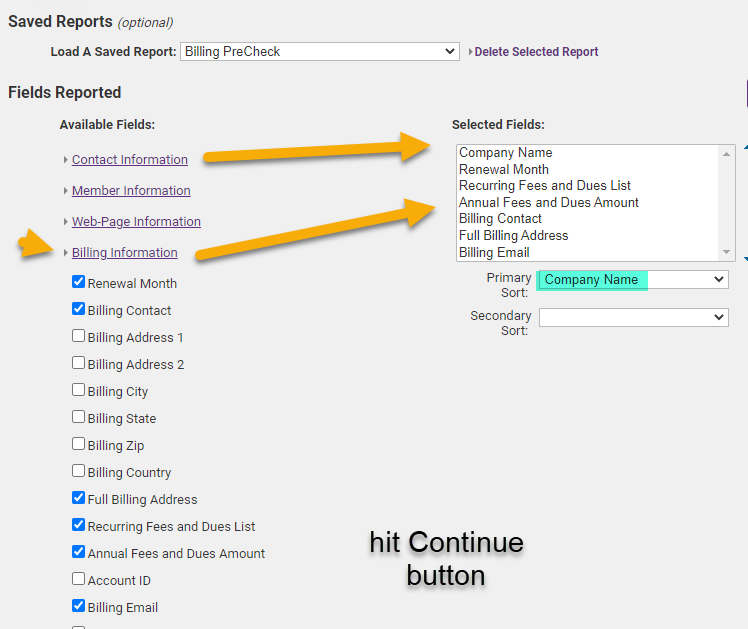Image resolution: width=748 pixels, height=629 pixels.
Task: Uncheck the Billing Email checkbox
Action: point(79,607)
